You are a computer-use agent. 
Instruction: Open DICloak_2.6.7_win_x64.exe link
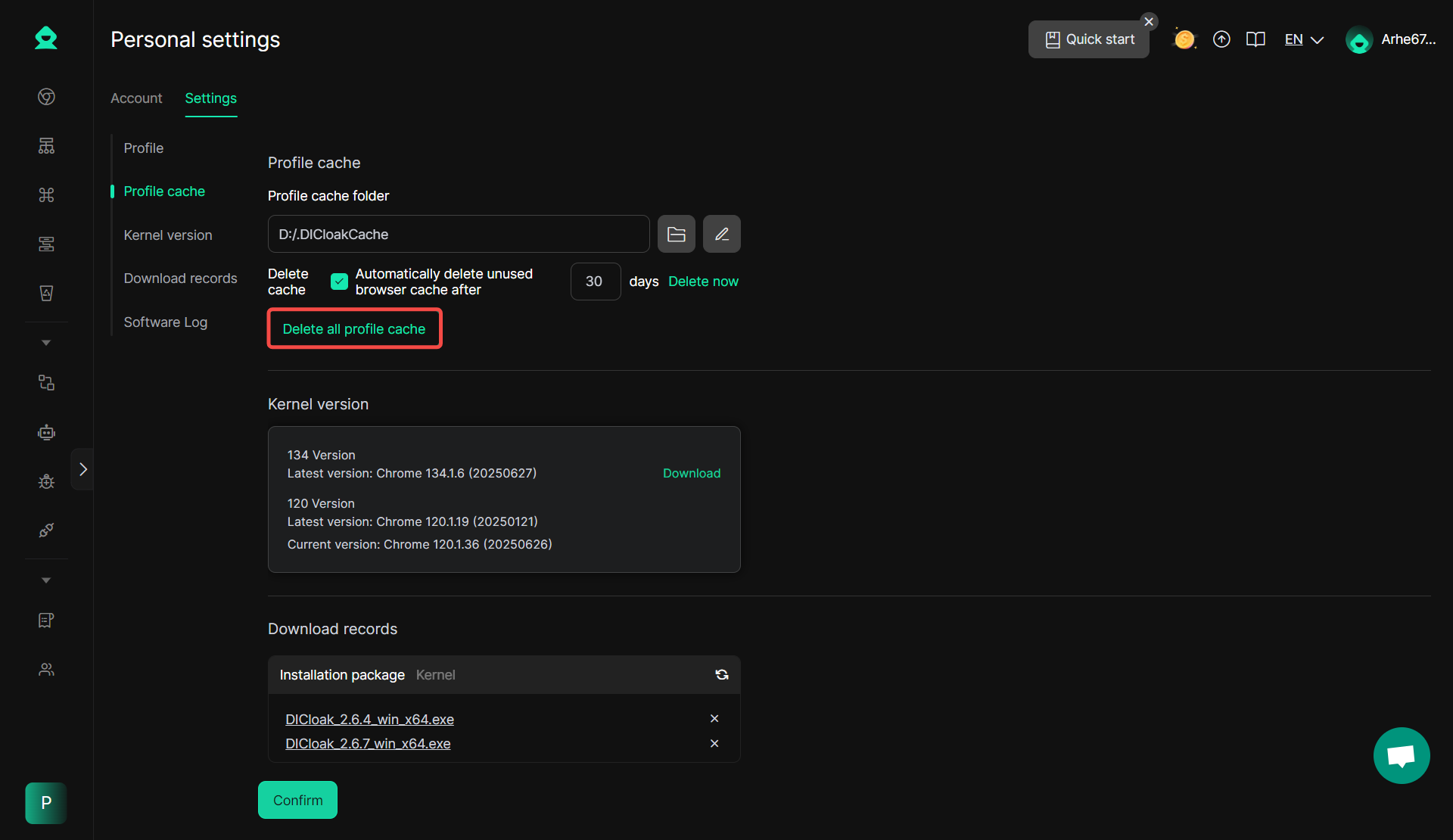click(x=368, y=743)
